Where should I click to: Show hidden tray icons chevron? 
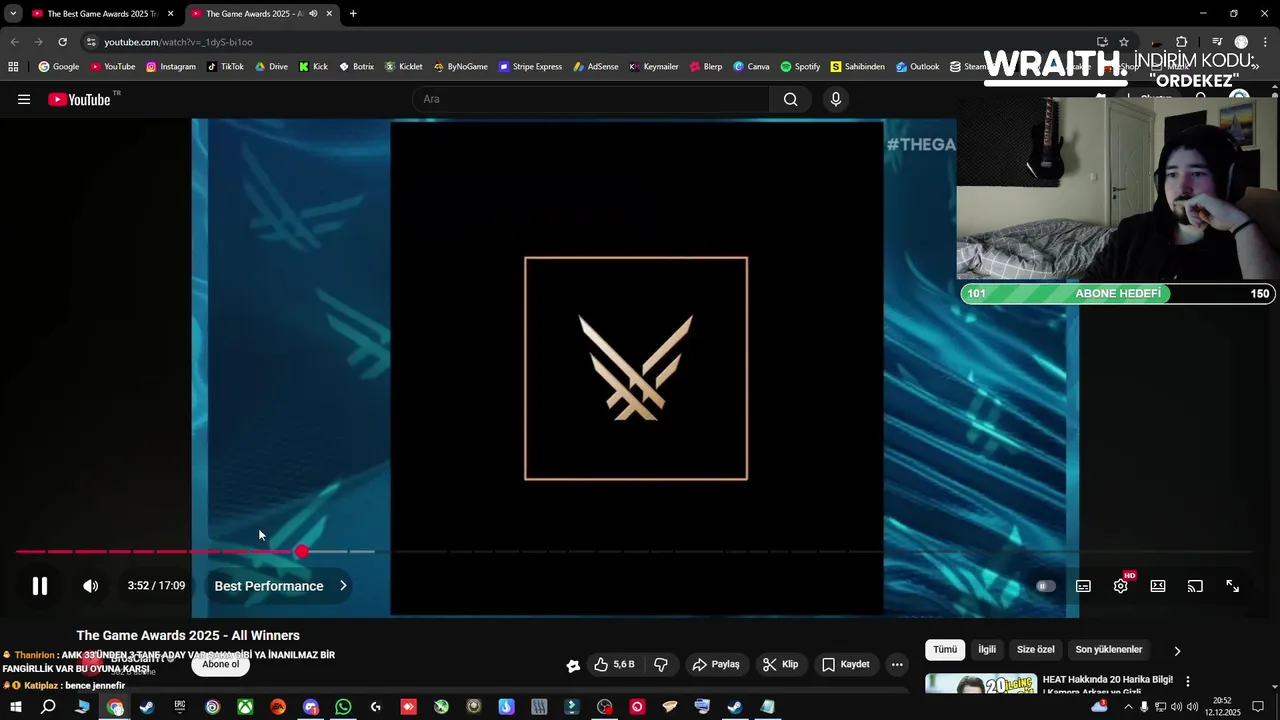[x=1128, y=707]
